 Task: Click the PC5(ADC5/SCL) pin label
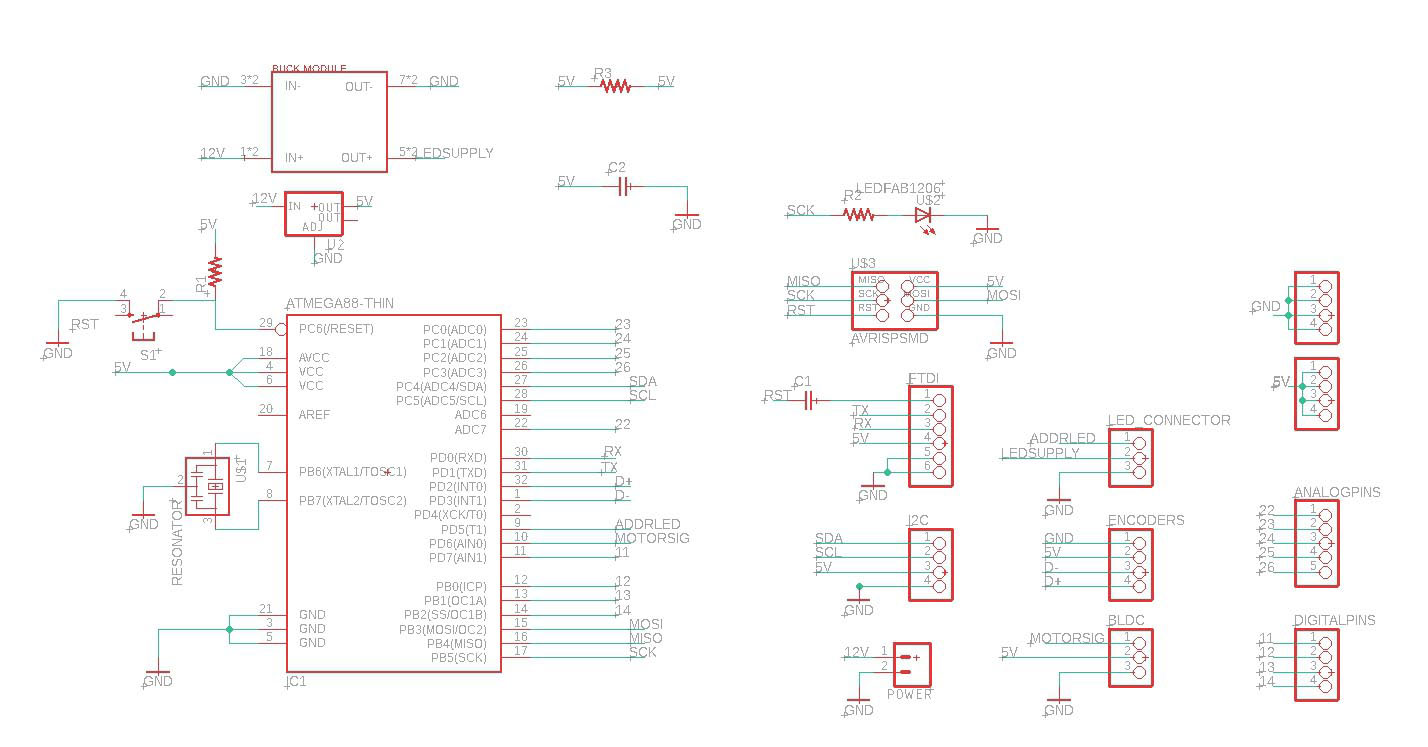pos(442,400)
